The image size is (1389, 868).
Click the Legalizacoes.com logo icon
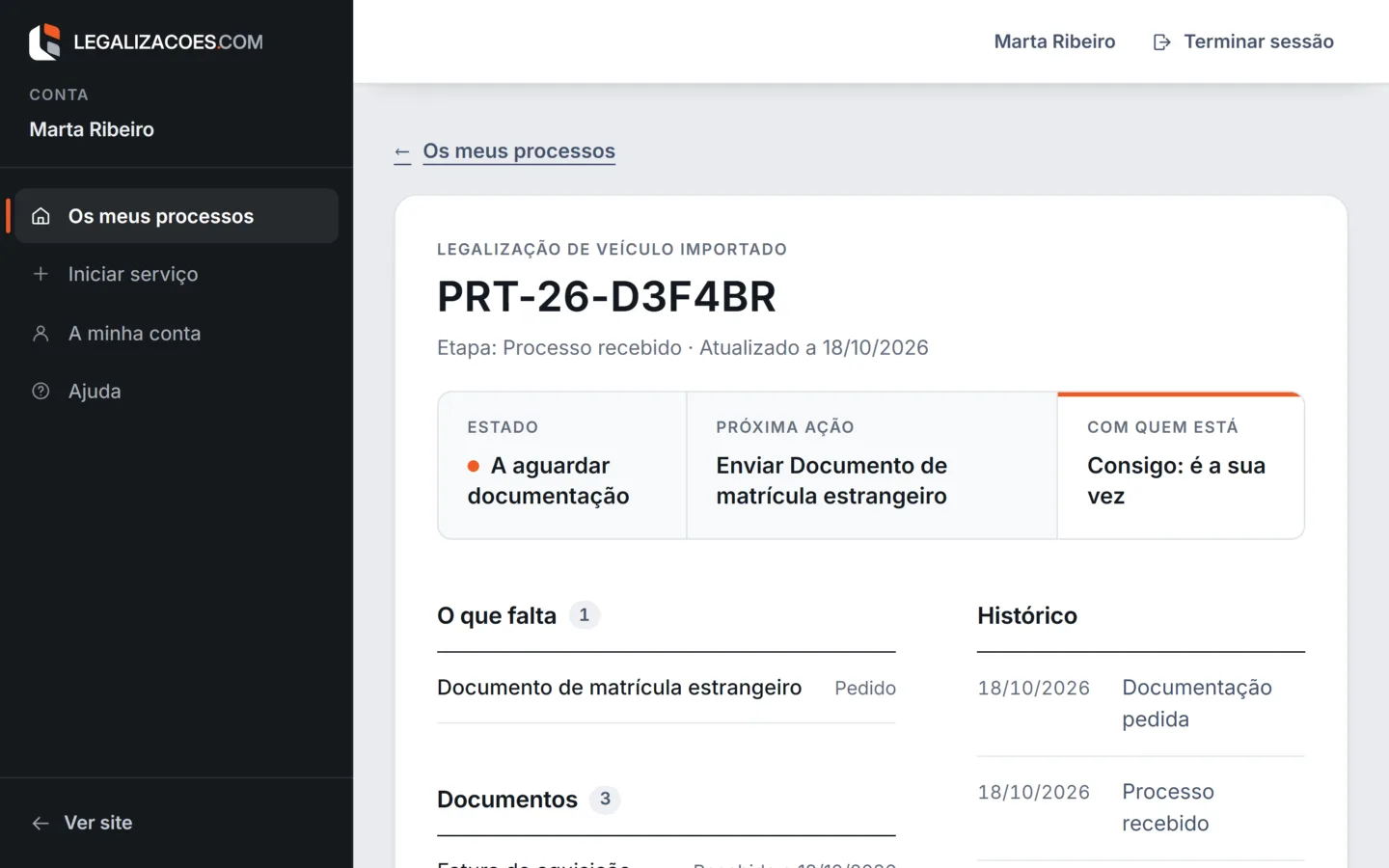44,42
